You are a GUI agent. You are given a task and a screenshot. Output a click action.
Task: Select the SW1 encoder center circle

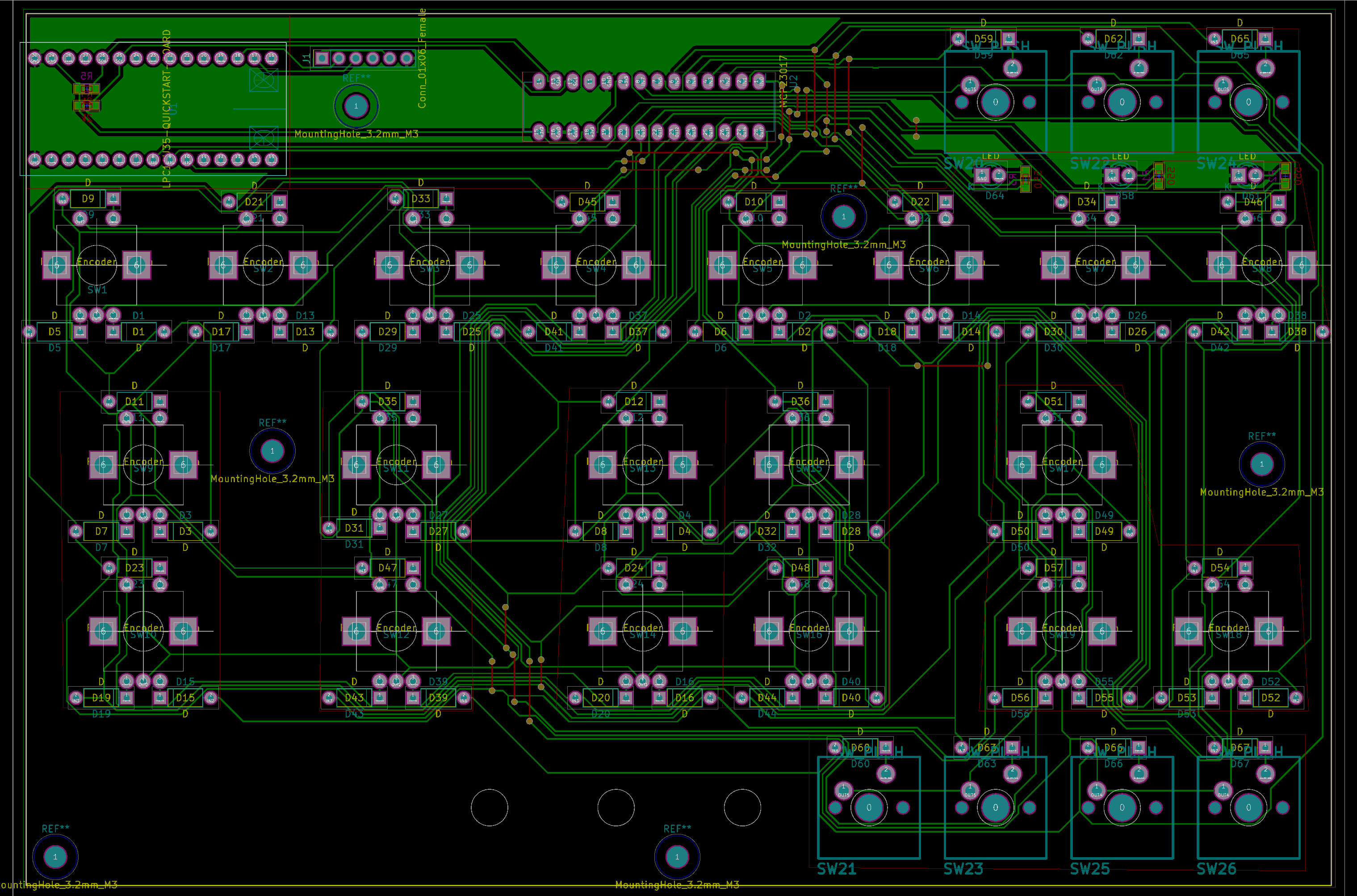[96, 265]
